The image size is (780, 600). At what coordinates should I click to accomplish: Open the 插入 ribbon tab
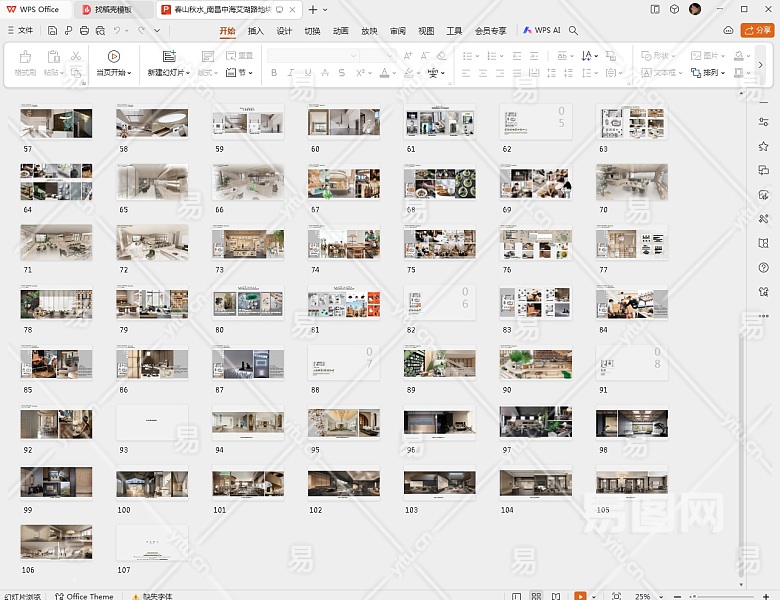click(255, 31)
